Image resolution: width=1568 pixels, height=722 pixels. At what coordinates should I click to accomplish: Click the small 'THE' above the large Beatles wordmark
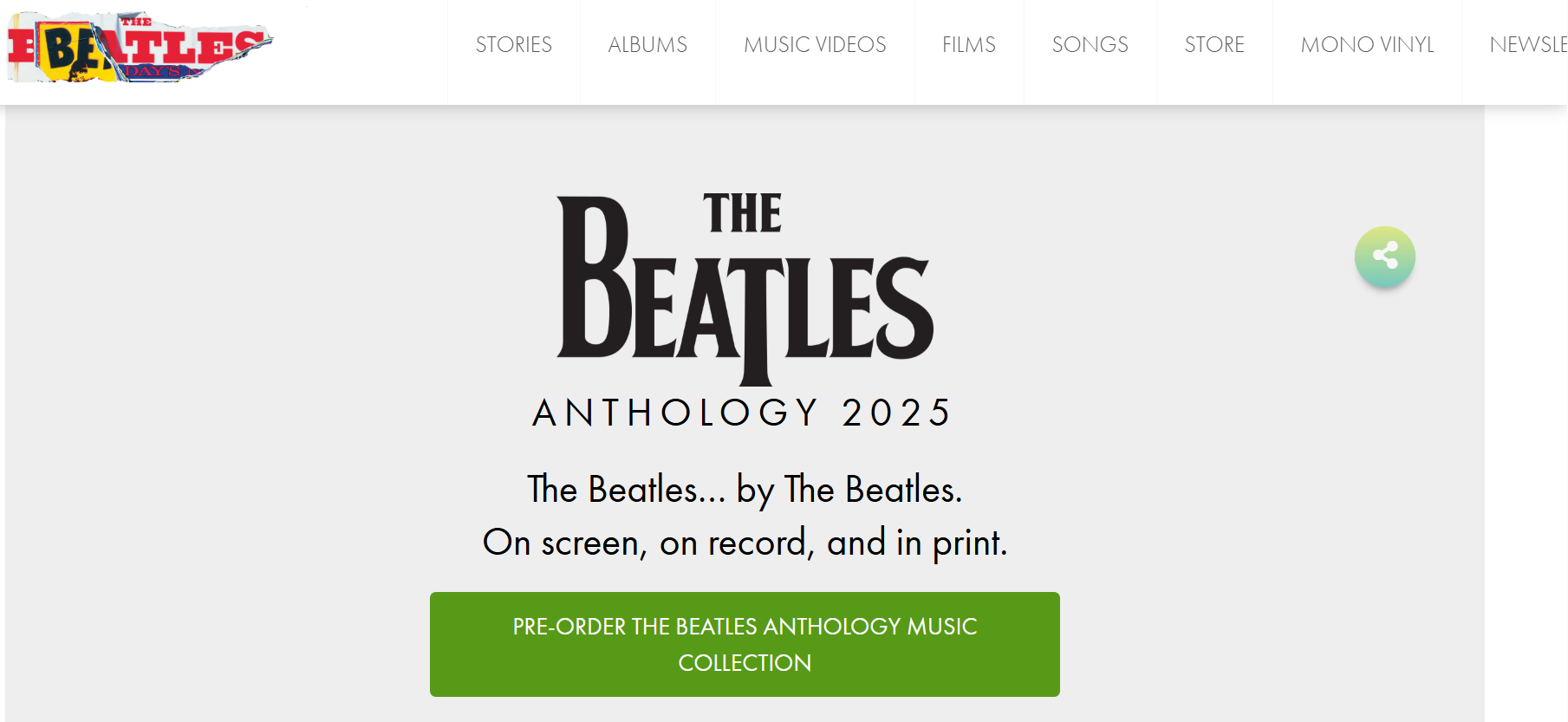click(x=742, y=214)
